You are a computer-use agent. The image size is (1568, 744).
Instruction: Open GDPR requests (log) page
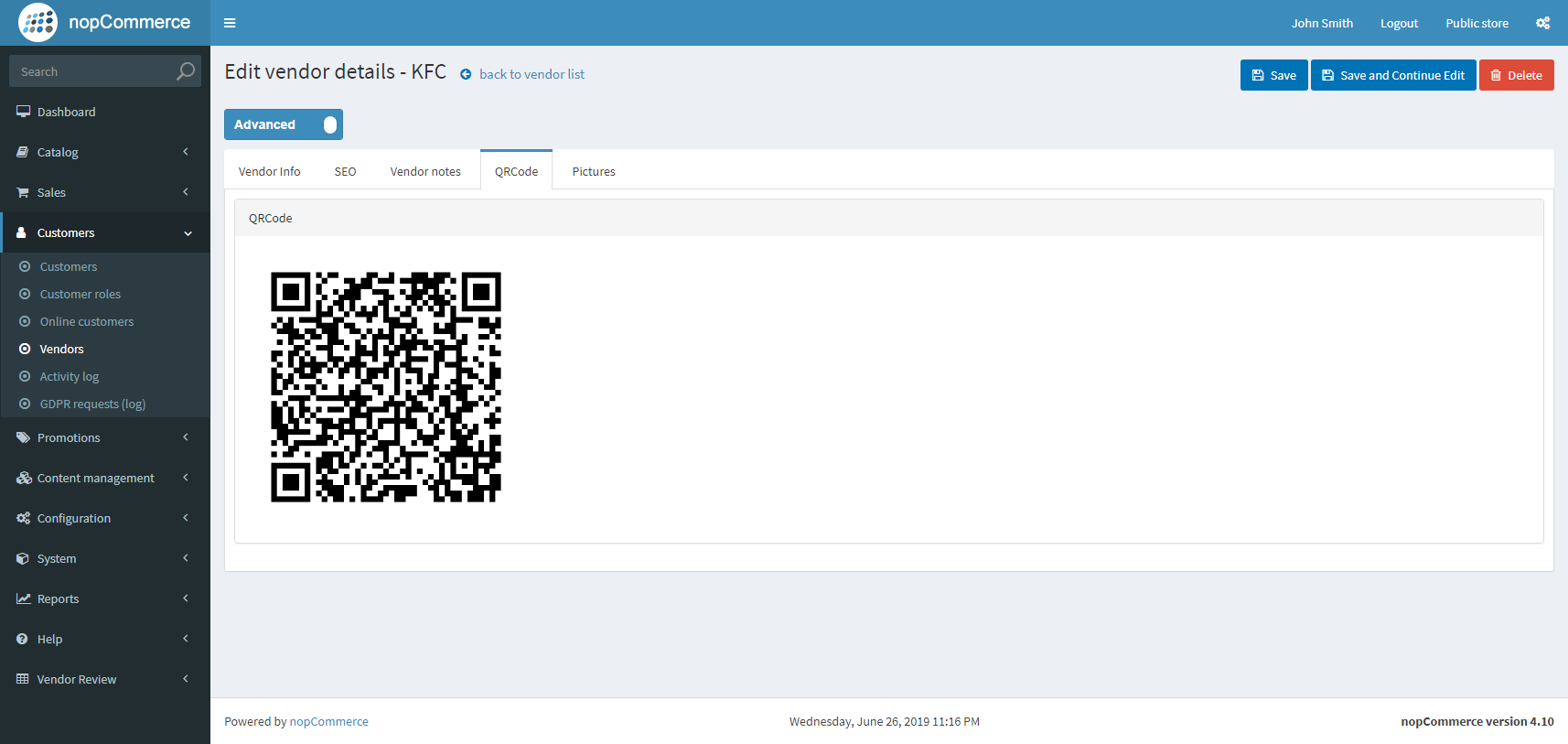(x=92, y=404)
